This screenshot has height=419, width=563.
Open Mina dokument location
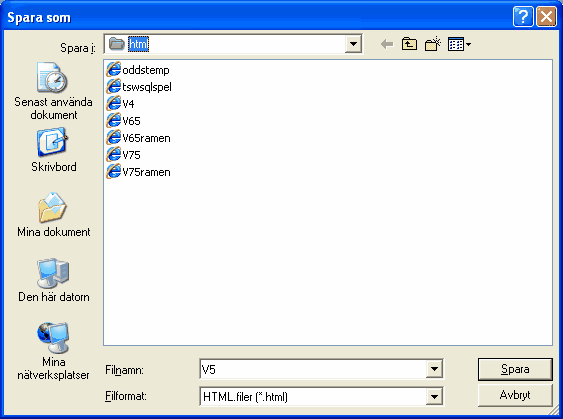click(x=53, y=215)
